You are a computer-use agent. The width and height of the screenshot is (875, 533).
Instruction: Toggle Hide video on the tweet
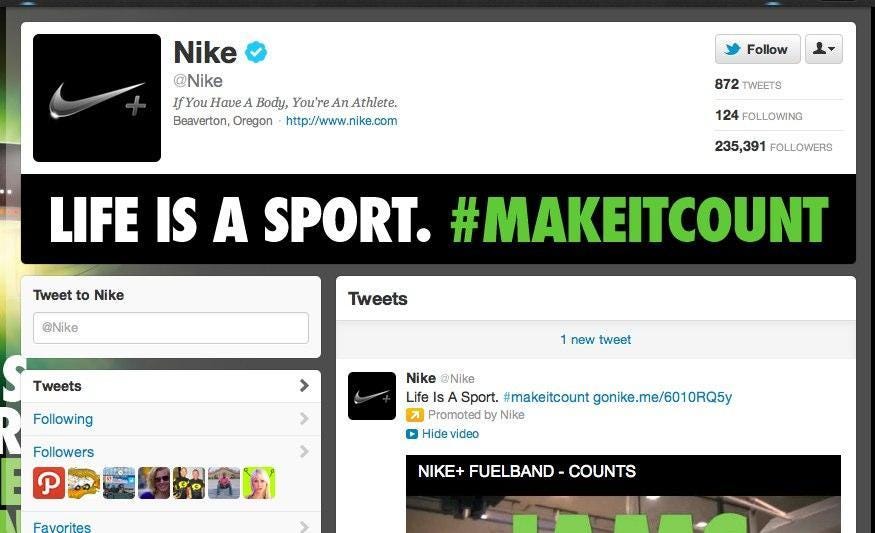(x=450, y=434)
